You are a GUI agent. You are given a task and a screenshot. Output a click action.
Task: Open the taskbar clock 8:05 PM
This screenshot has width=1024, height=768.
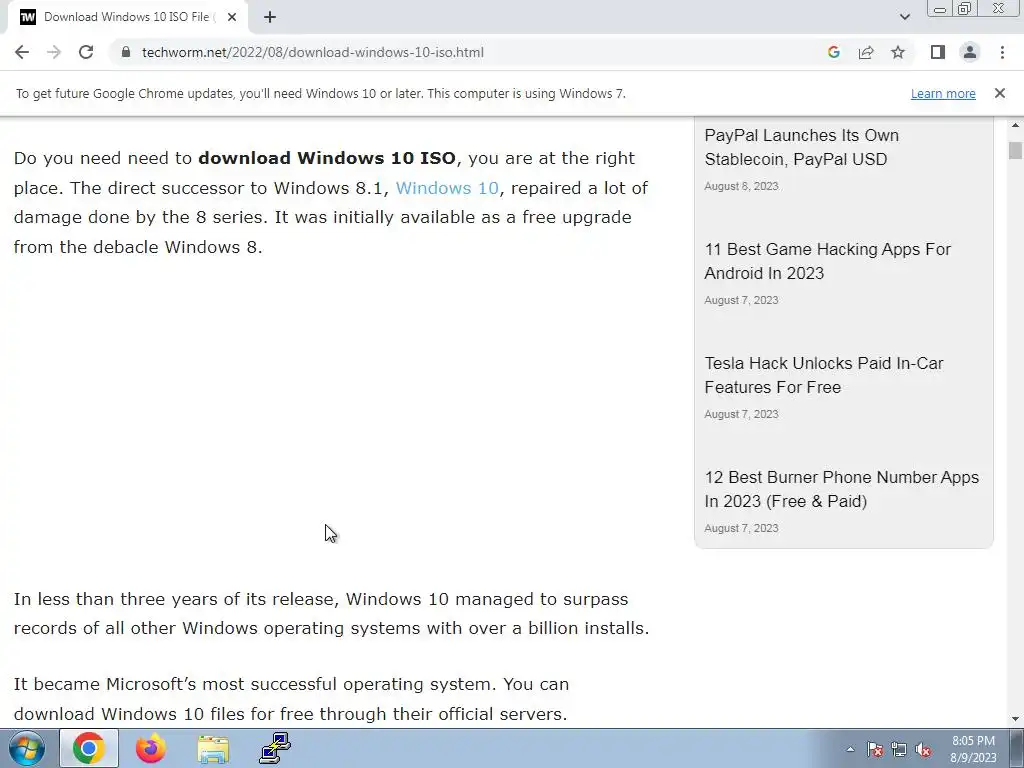[973, 749]
